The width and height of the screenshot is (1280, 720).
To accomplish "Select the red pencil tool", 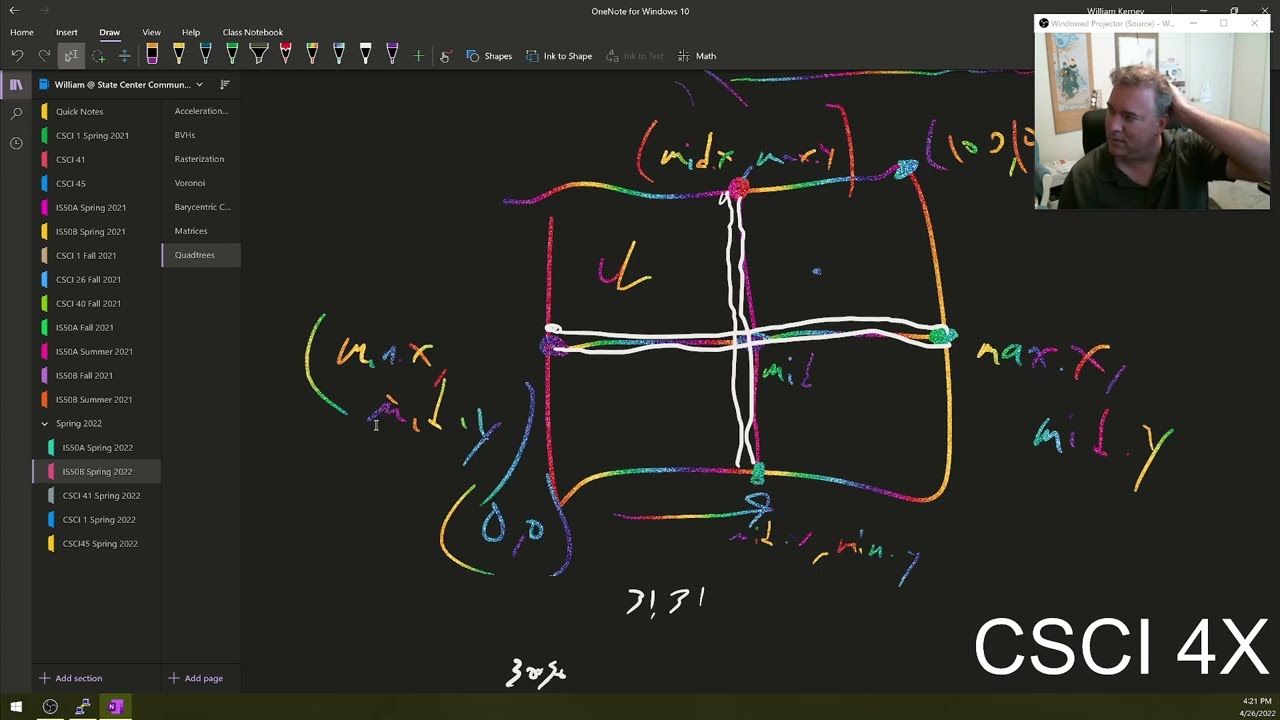I will point(285,55).
